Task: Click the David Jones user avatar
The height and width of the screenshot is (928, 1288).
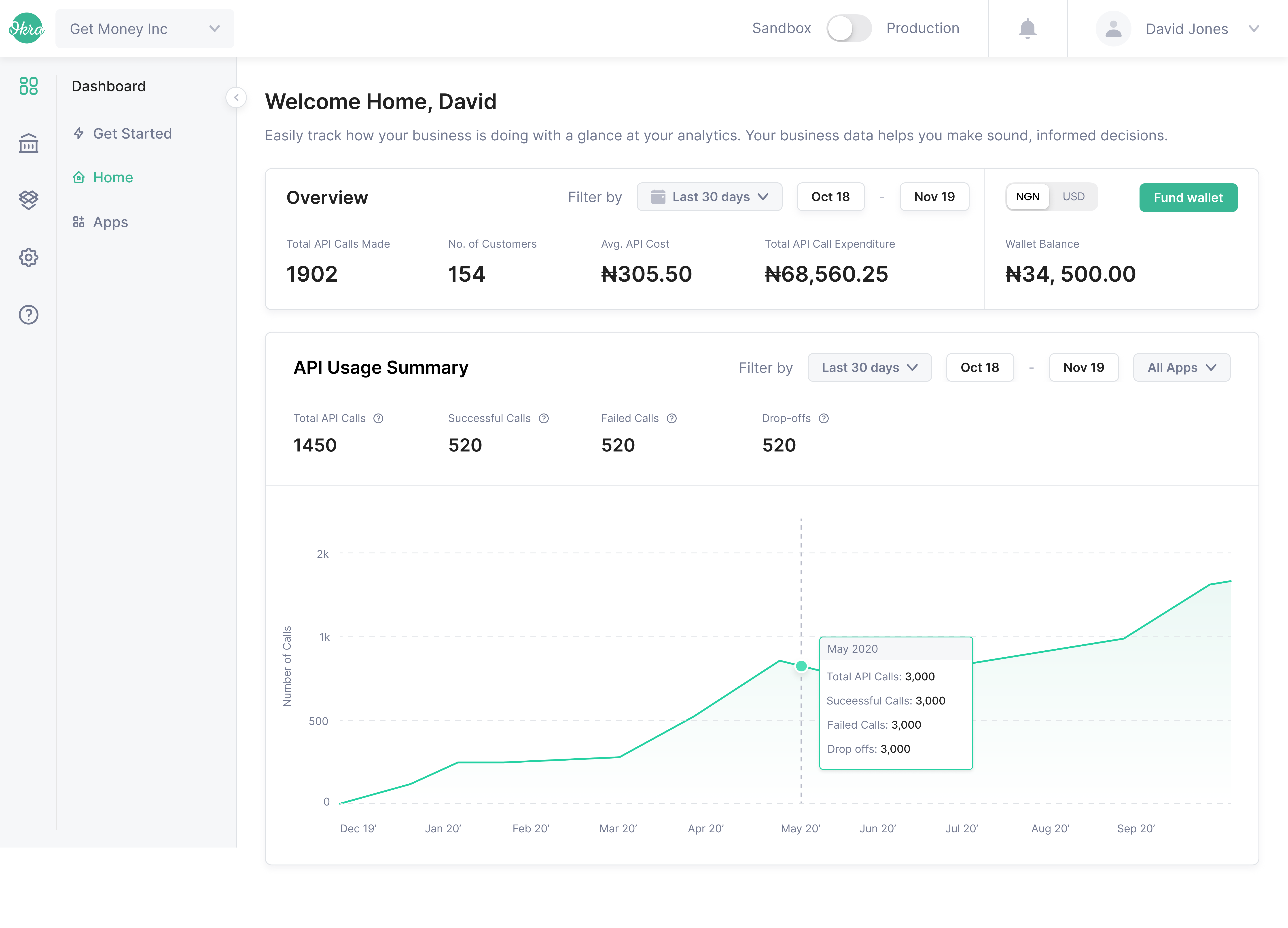Action: (x=1113, y=28)
